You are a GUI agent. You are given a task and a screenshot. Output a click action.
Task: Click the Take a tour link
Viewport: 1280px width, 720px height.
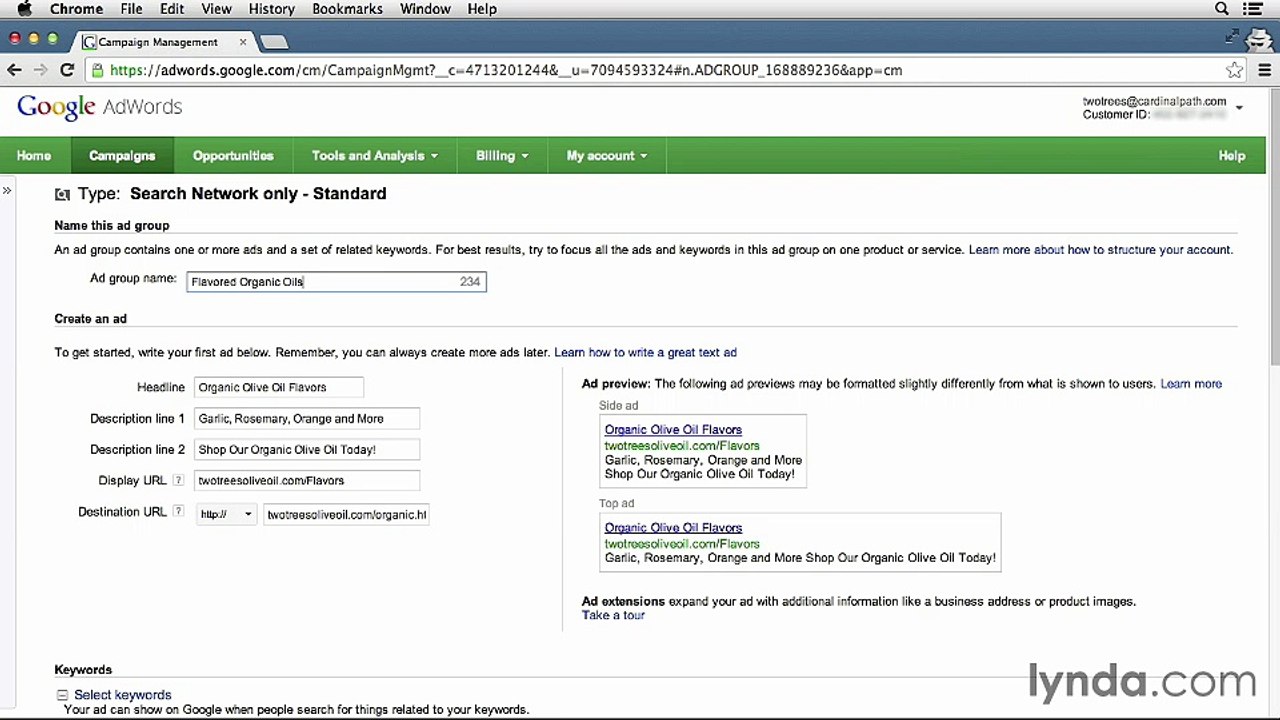[x=613, y=615]
